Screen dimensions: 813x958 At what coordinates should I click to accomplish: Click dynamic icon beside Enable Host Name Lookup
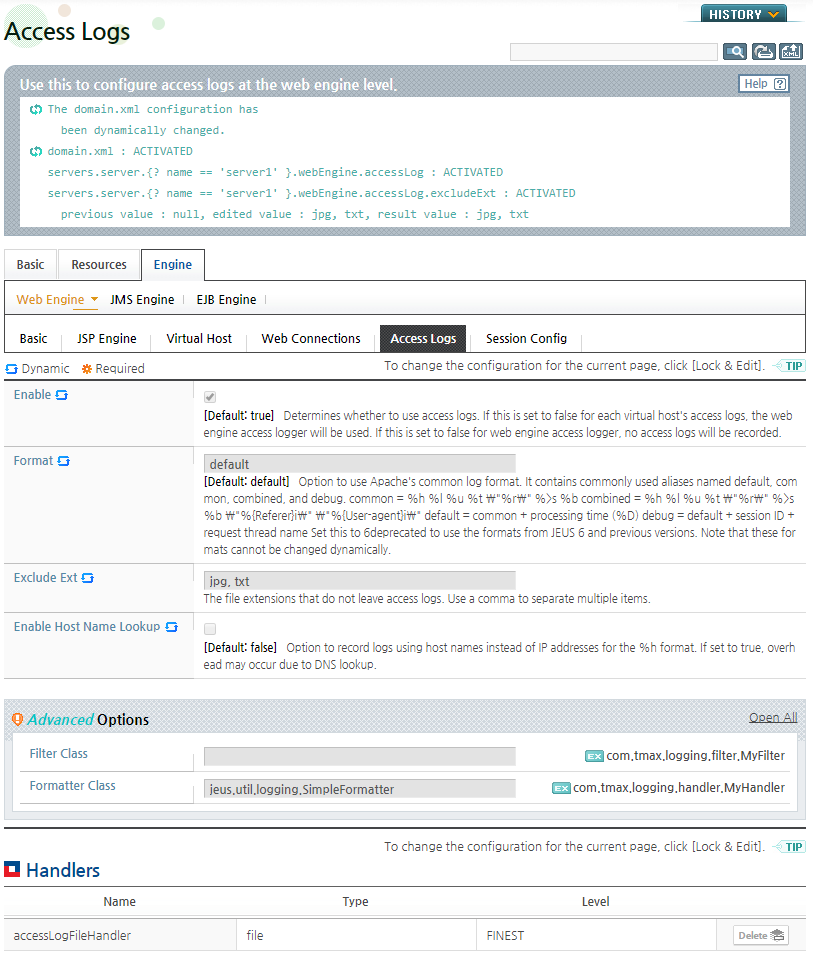point(172,627)
